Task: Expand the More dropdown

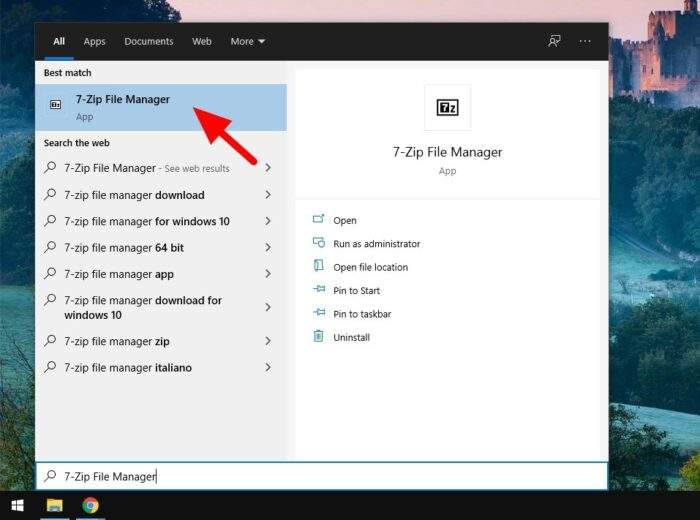Action: (248, 42)
